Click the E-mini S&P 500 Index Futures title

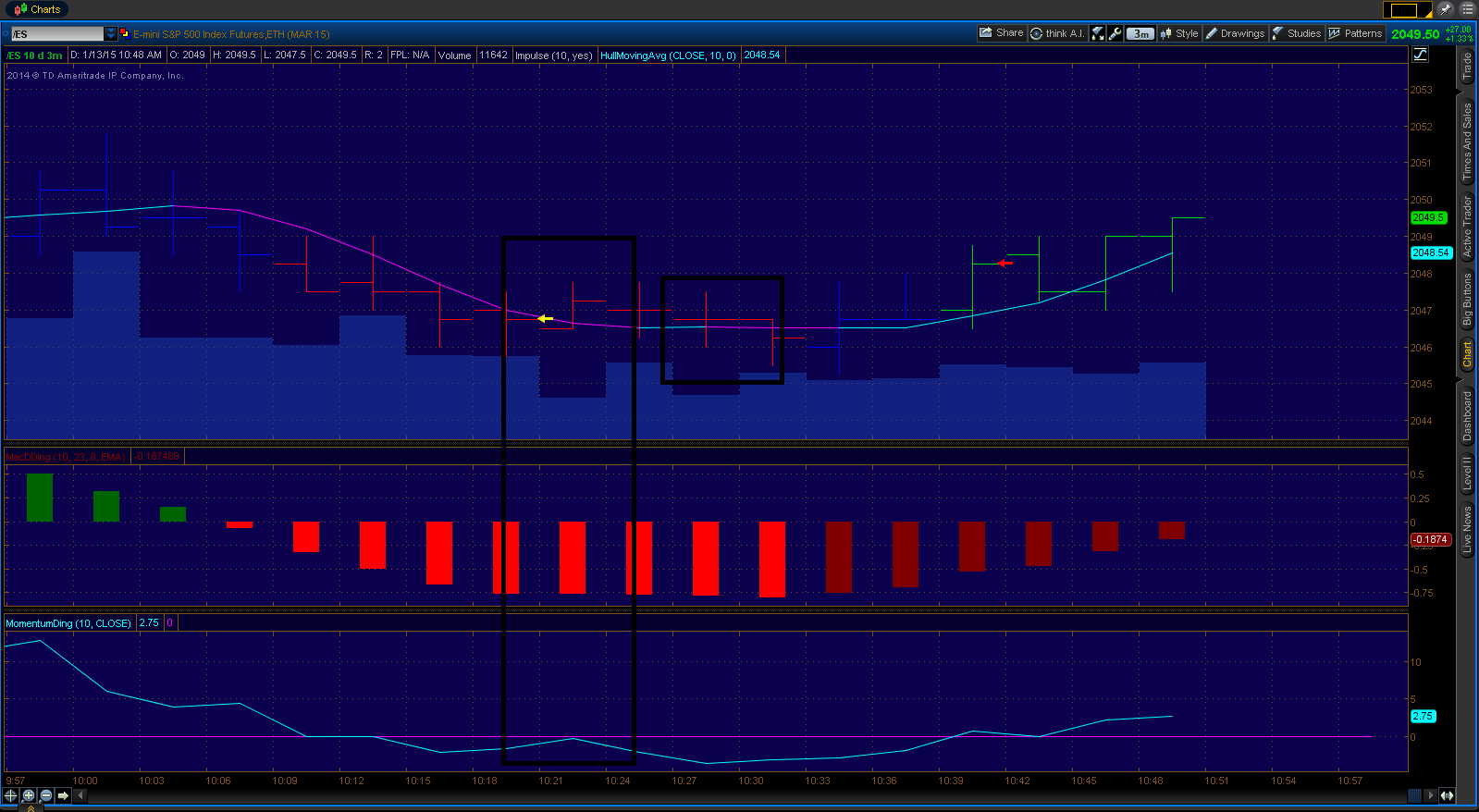(x=231, y=34)
